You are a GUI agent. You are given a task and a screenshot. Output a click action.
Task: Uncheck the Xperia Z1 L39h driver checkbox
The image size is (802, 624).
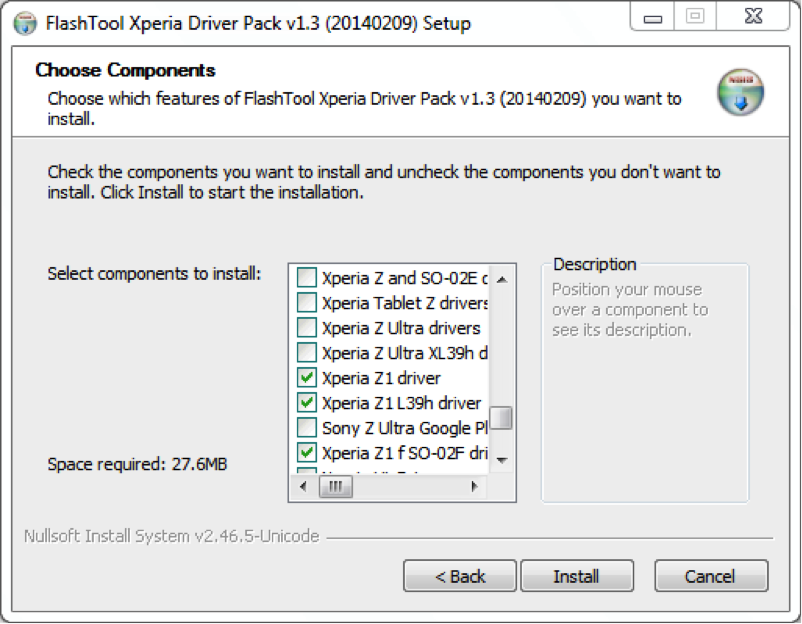tap(307, 403)
